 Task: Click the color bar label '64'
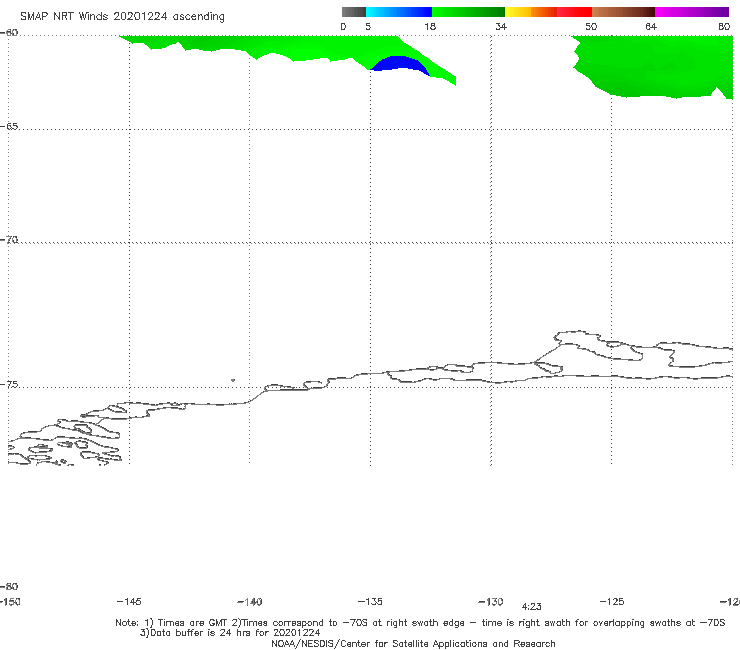tap(651, 27)
